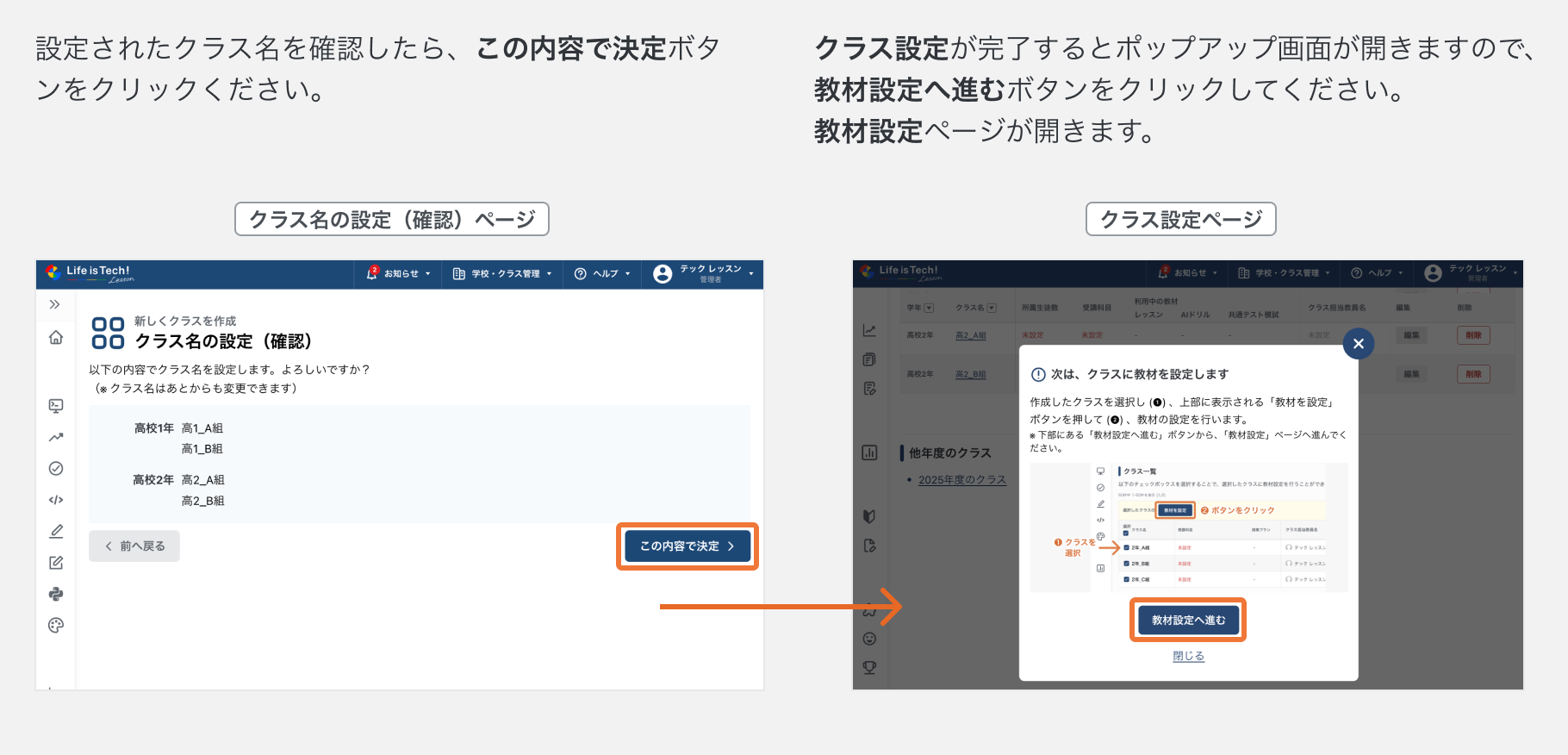Click 編集 button for the 高2_A組 row
1568x755 pixels.
tap(1411, 335)
